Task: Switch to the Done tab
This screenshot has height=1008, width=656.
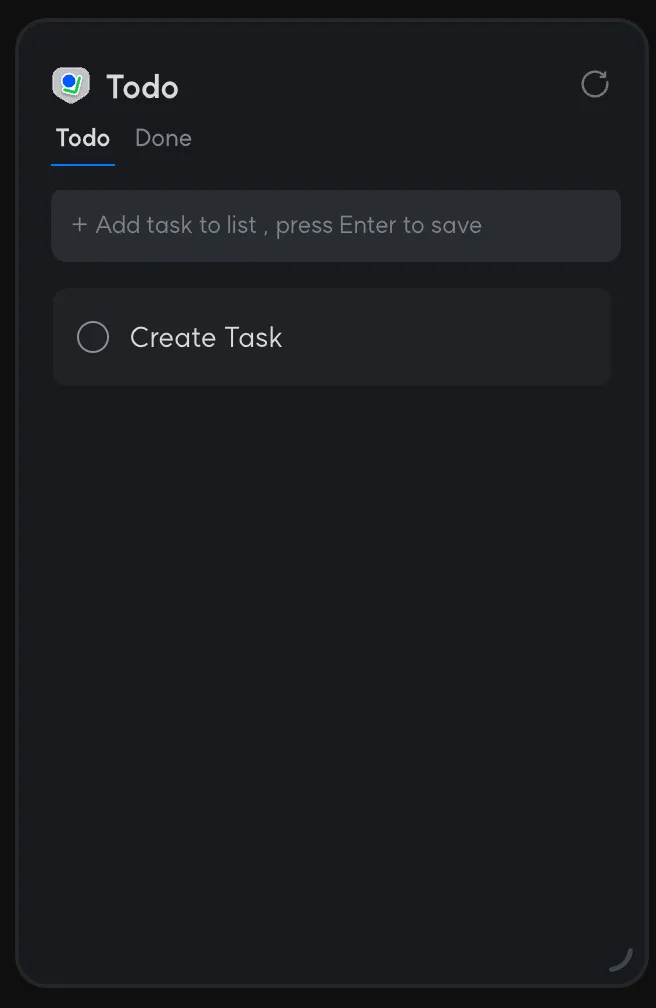Action: (x=163, y=138)
